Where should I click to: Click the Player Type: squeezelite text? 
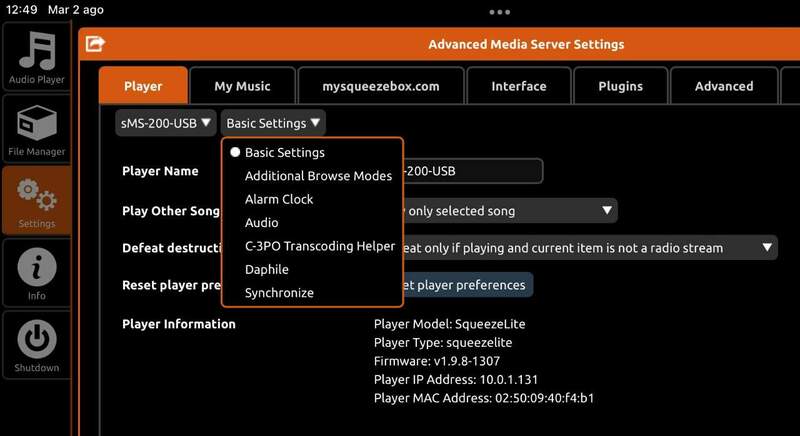[443, 342]
